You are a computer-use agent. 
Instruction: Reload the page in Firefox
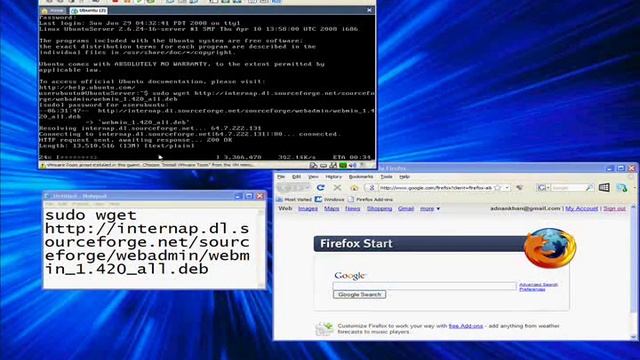[321, 187]
